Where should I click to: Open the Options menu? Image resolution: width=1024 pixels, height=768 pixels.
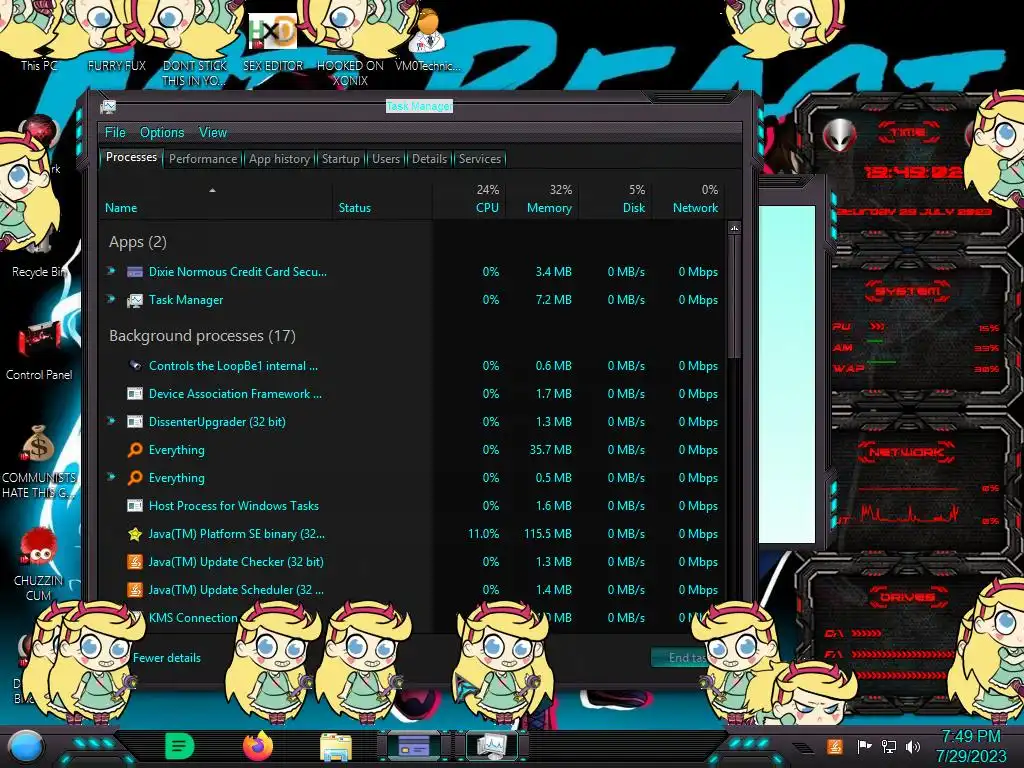point(162,133)
